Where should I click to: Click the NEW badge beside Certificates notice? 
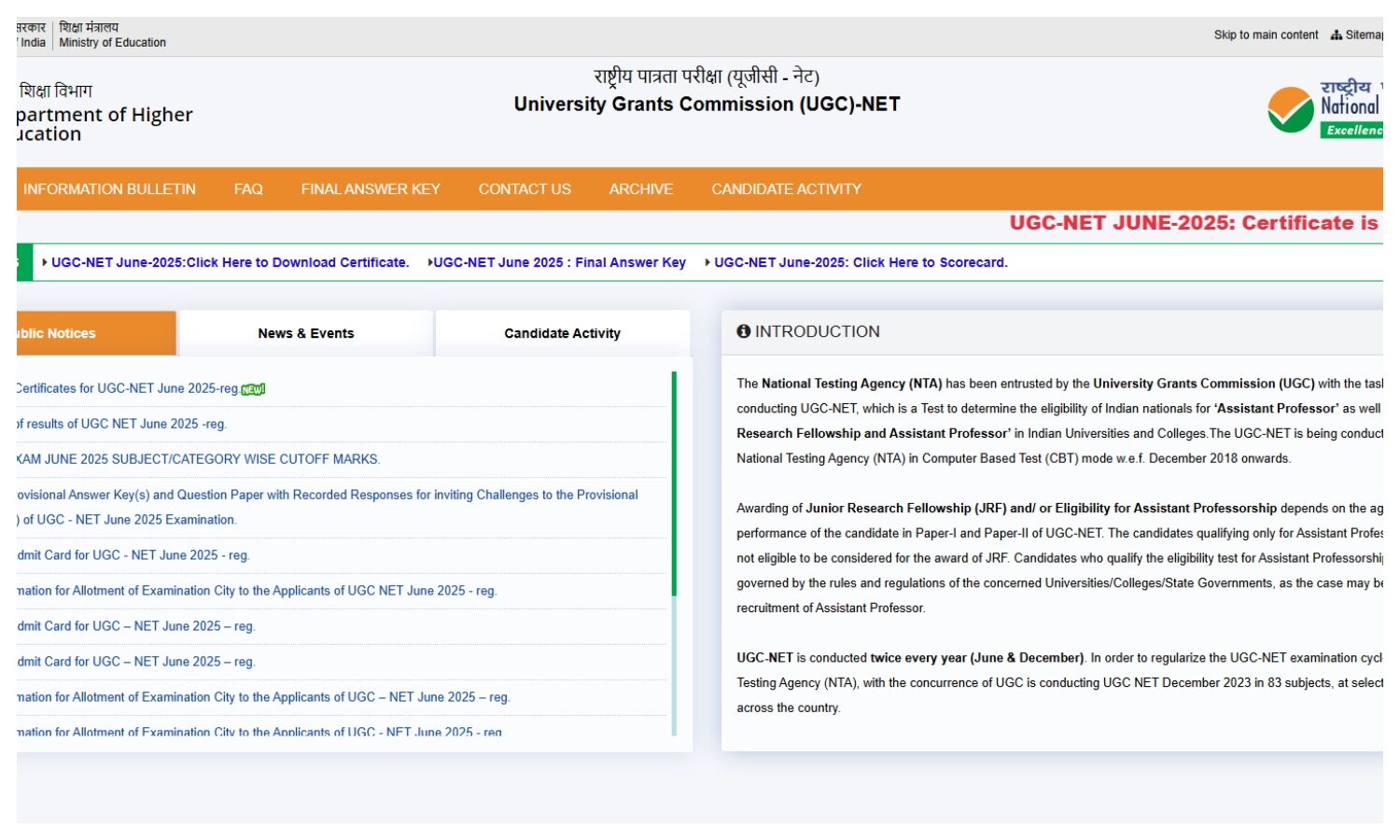coord(253,390)
